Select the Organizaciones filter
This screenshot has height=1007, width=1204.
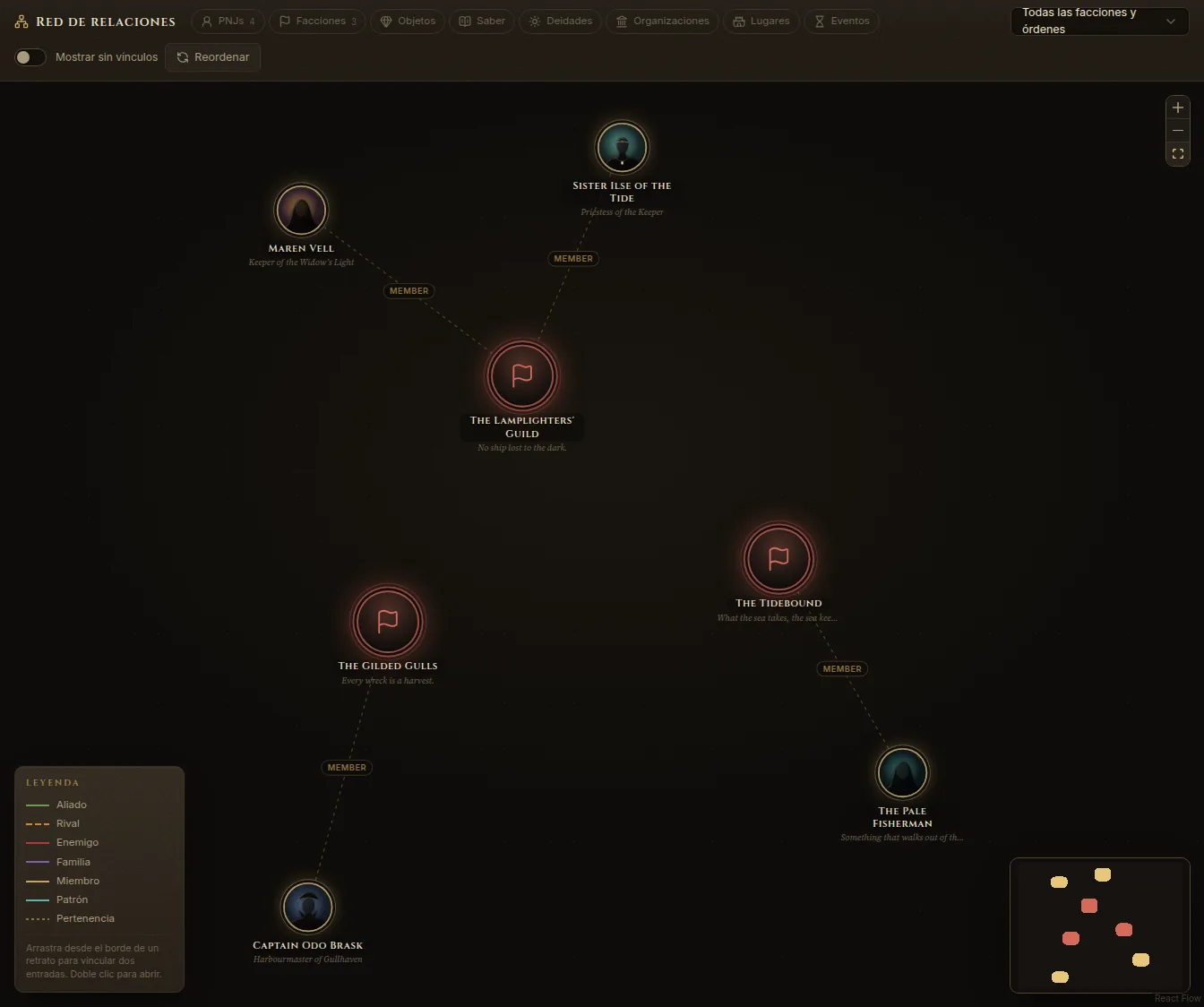pos(663,21)
